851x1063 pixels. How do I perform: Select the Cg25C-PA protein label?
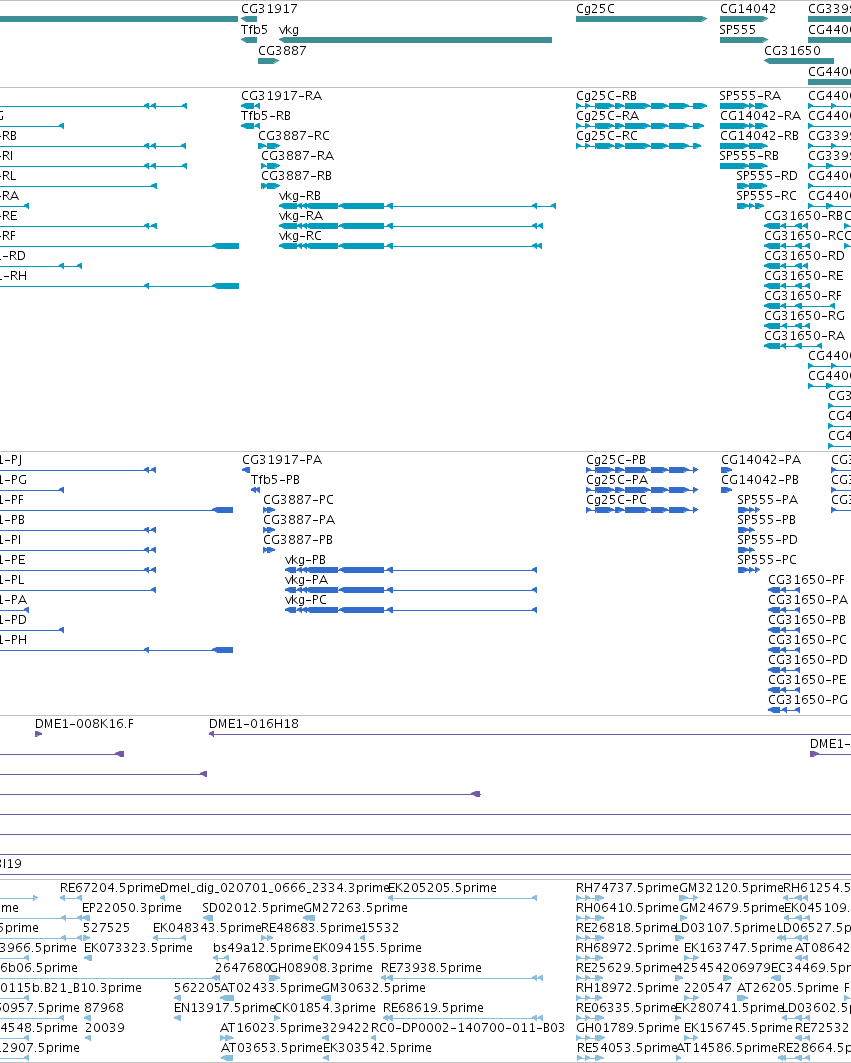[x=617, y=480]
